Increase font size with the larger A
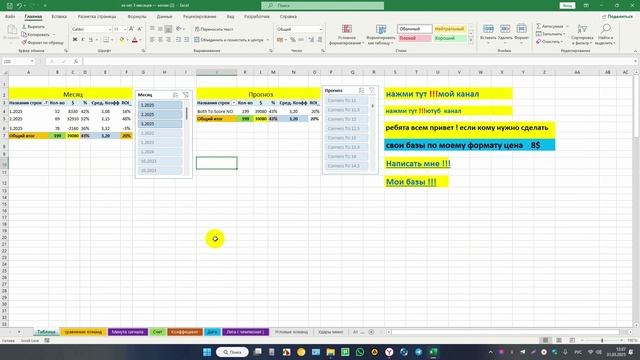This screenshot has width=640, height=360. (131, 29)
